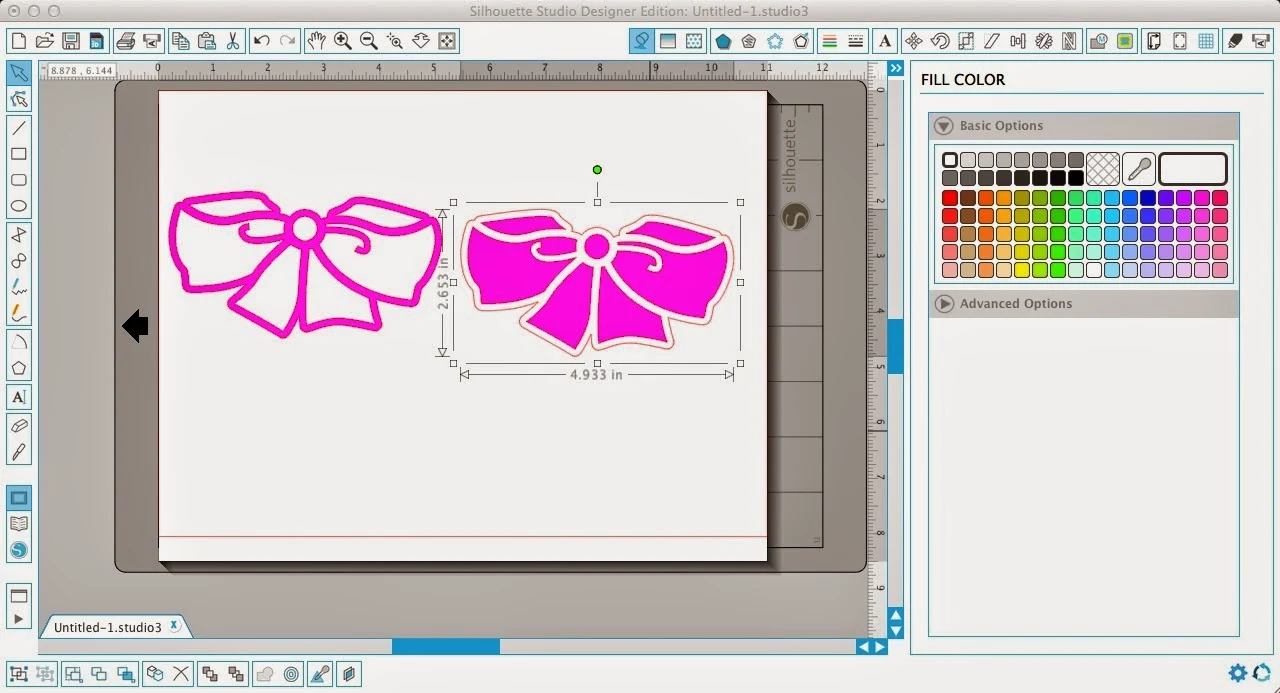Open the Rotate options panel
Image resolution: width=1280 pixels, height=693 pixels.
click(x=938, y=41)
